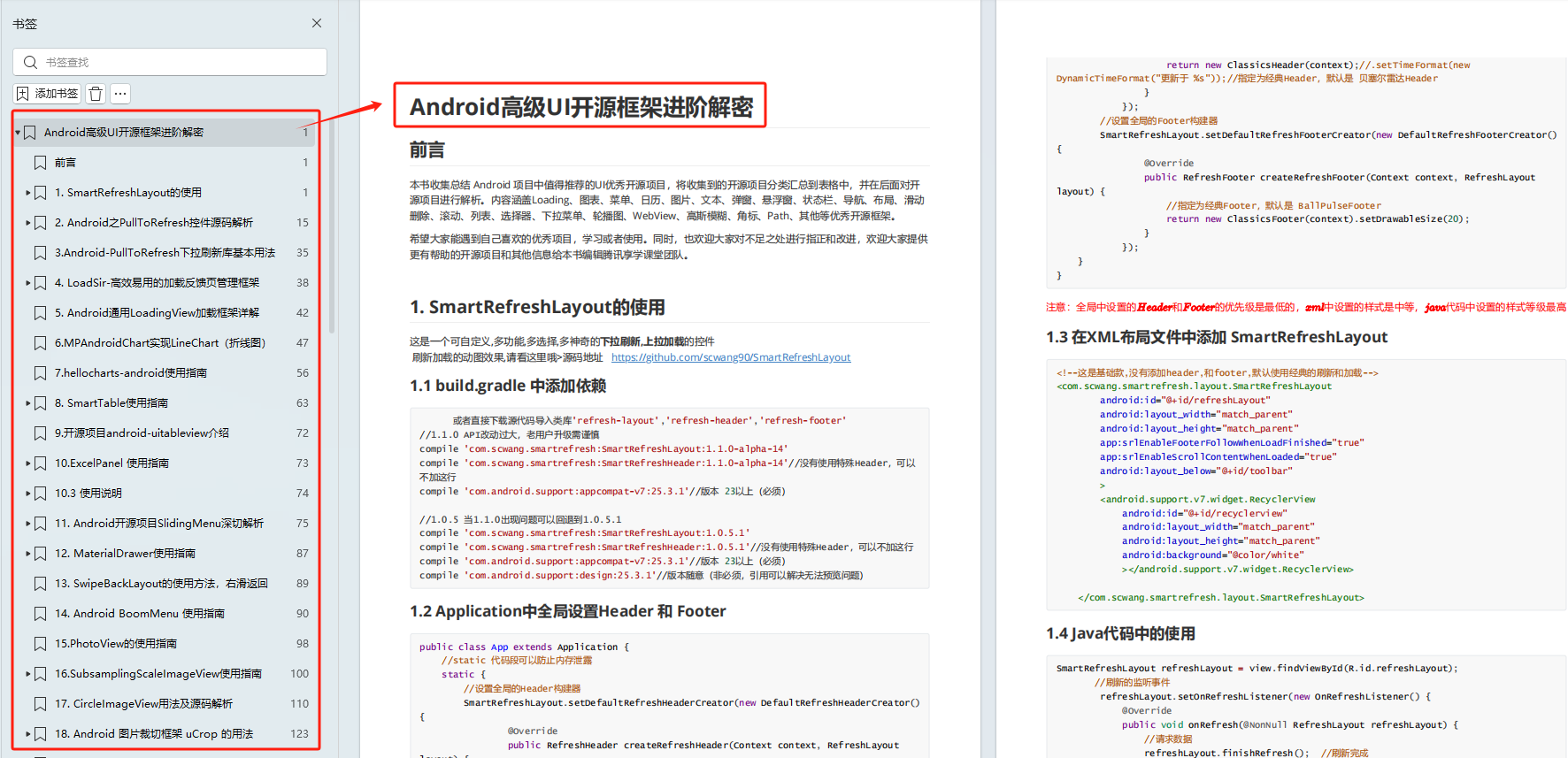1568x758 pixels.
Task: Close the bookmarks panel
Action: click(x=317, y=23)
